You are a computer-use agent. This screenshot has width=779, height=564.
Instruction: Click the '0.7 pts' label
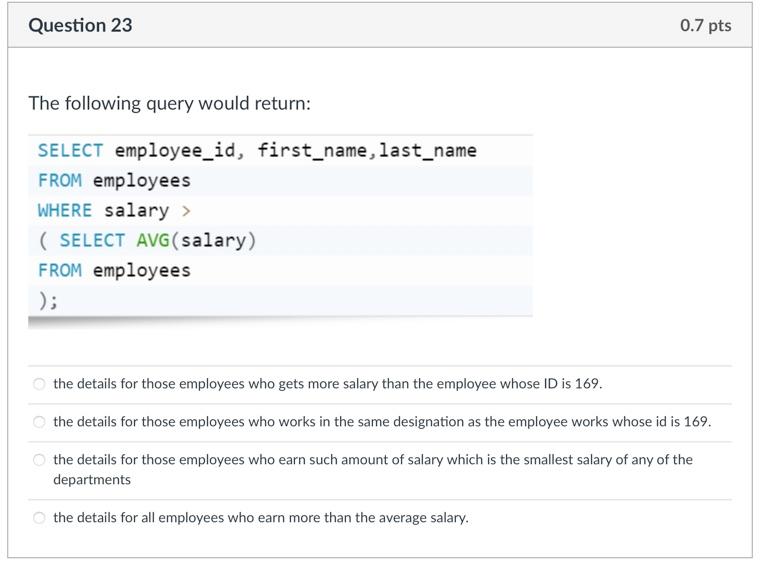(x=705, y=25)
